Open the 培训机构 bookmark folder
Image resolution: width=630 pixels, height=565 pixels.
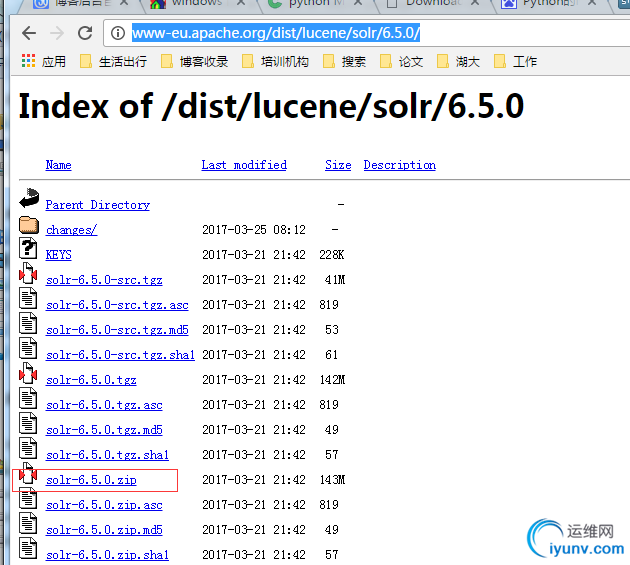point(276,61)
